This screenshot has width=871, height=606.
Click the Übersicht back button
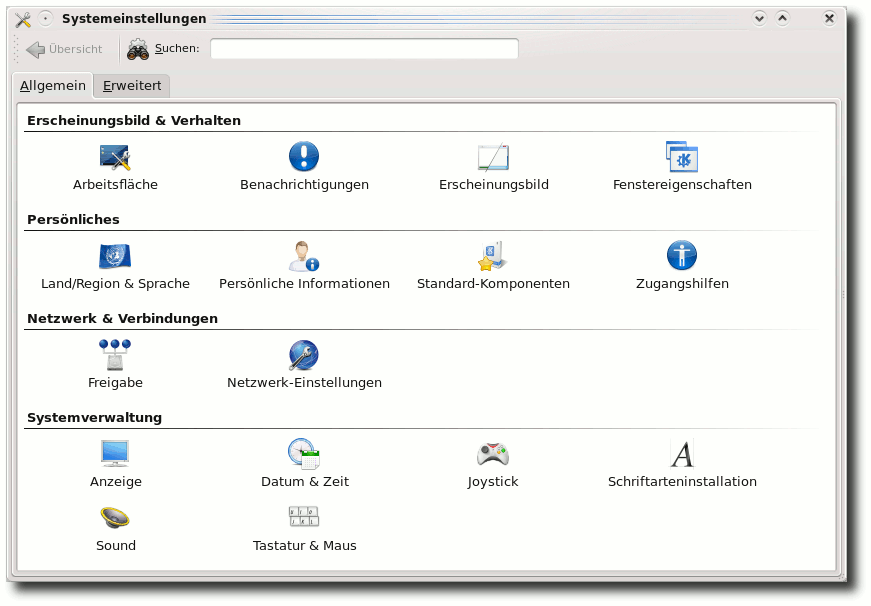click(64, 49)
